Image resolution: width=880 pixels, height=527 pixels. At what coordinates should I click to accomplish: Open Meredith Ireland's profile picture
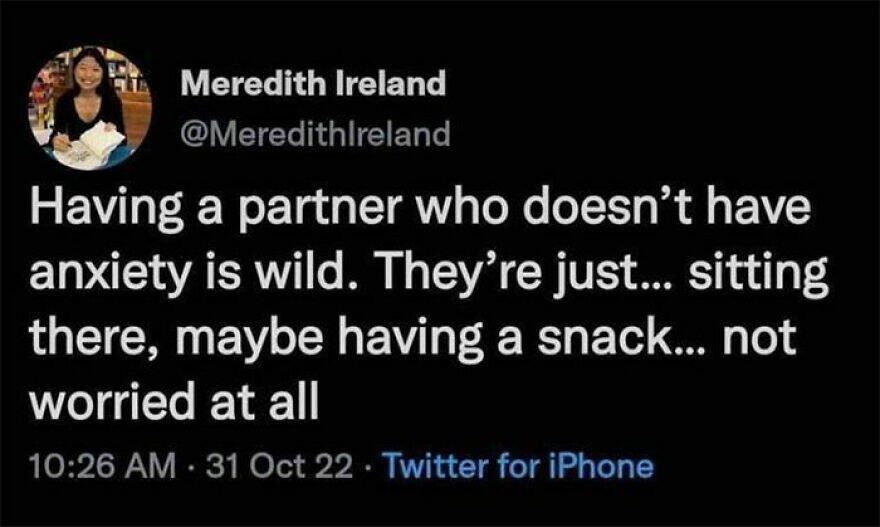click(91, 107)
